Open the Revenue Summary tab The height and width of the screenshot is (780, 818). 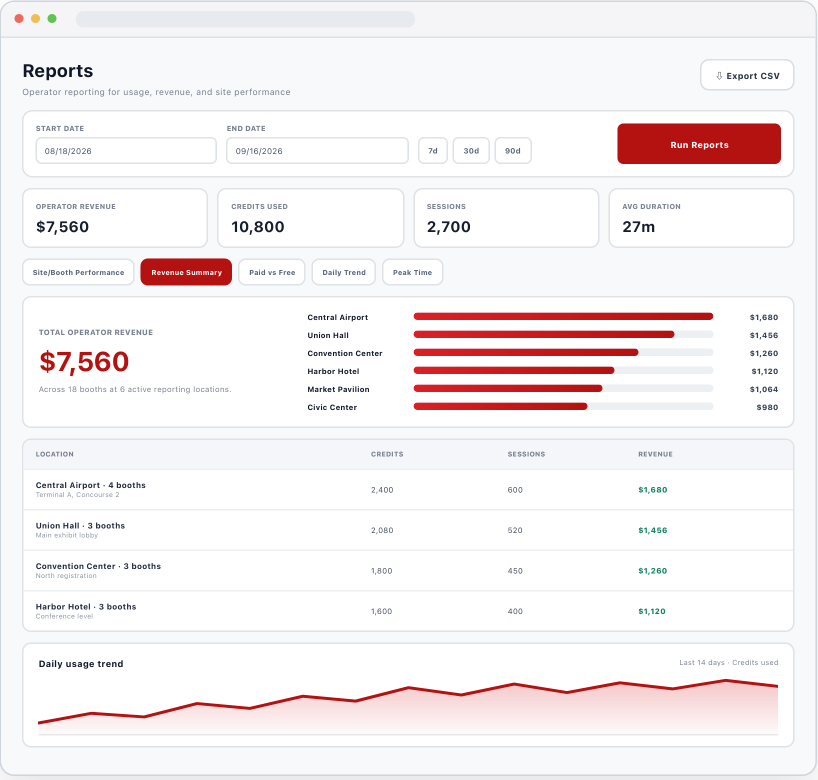tap(186, 272)
